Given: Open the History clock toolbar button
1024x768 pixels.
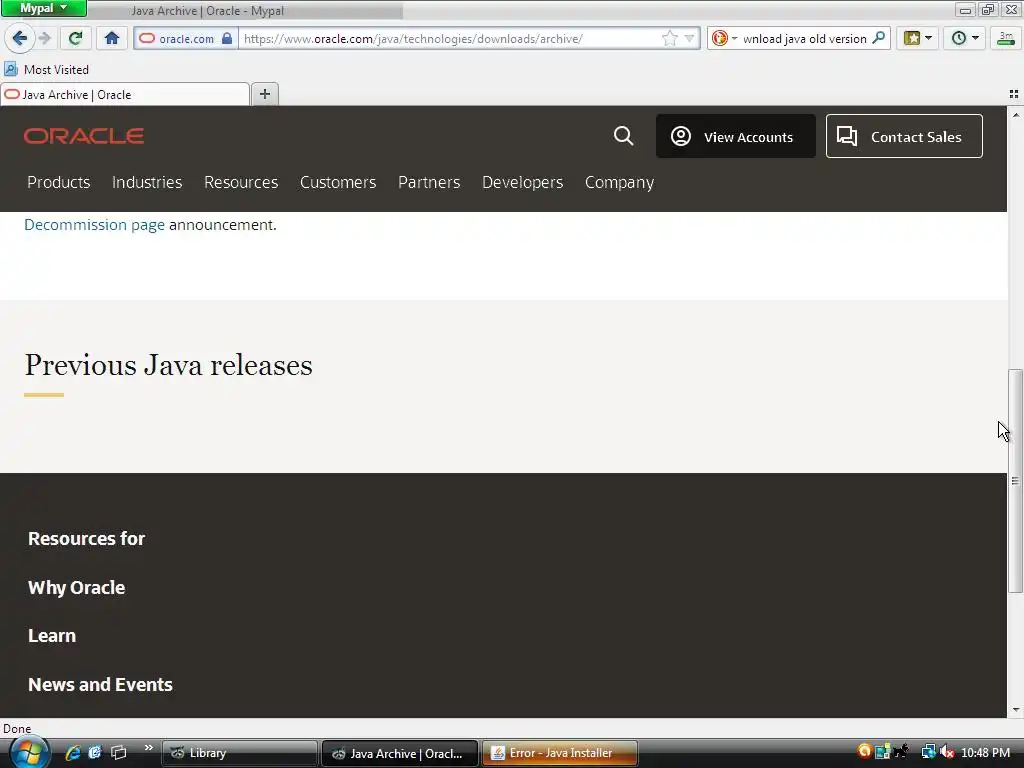Looking at the screenshot, I should click(965, 39).
